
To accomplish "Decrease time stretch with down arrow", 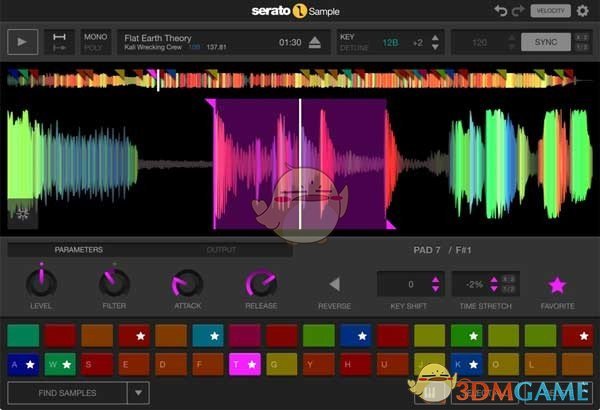I will point(494,289).
